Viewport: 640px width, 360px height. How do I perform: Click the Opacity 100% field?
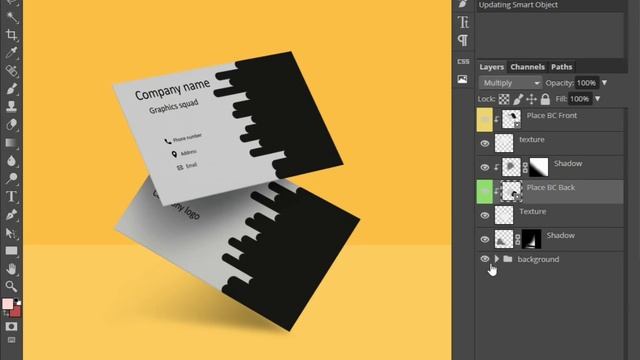click(587, 83)
